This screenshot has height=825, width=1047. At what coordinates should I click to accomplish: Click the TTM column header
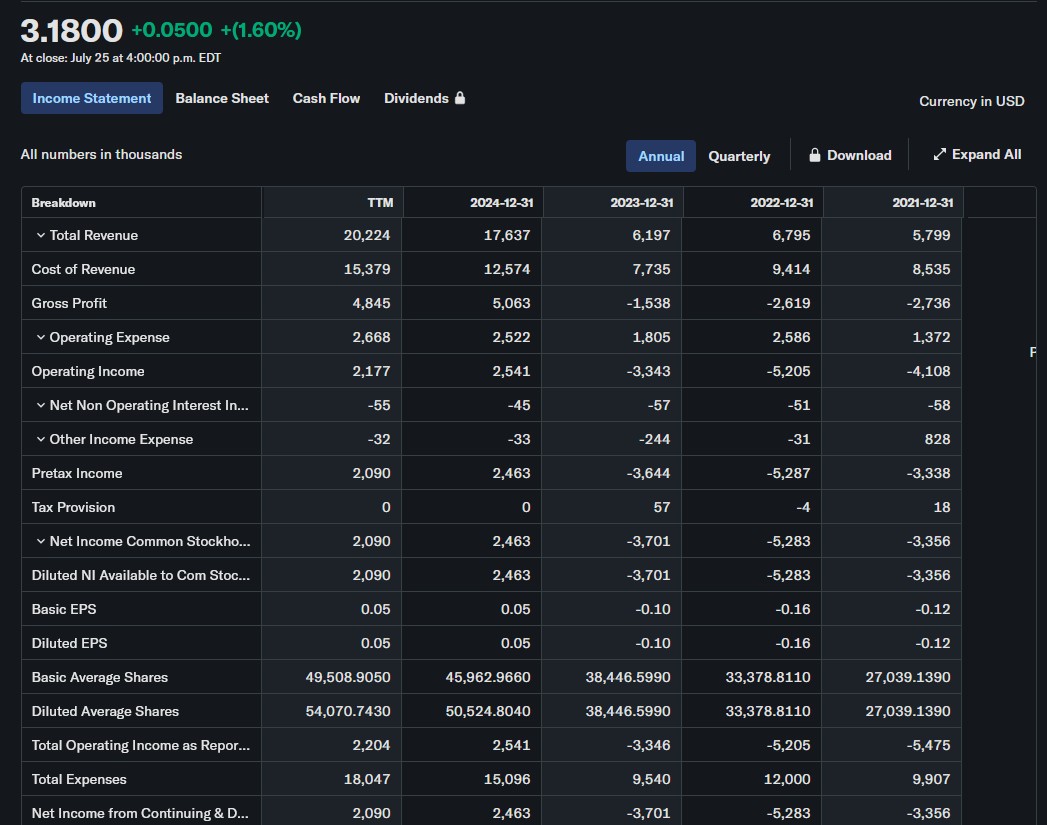(x=380, y=203)
